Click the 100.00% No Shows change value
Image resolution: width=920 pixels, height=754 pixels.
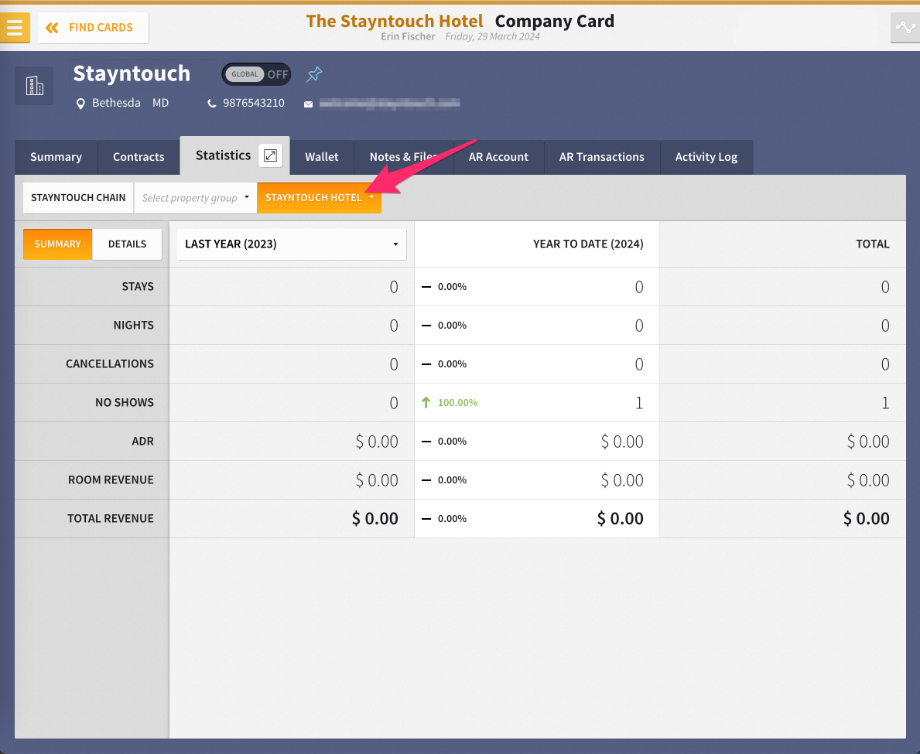pyautogui.click(x=458, y=403)
